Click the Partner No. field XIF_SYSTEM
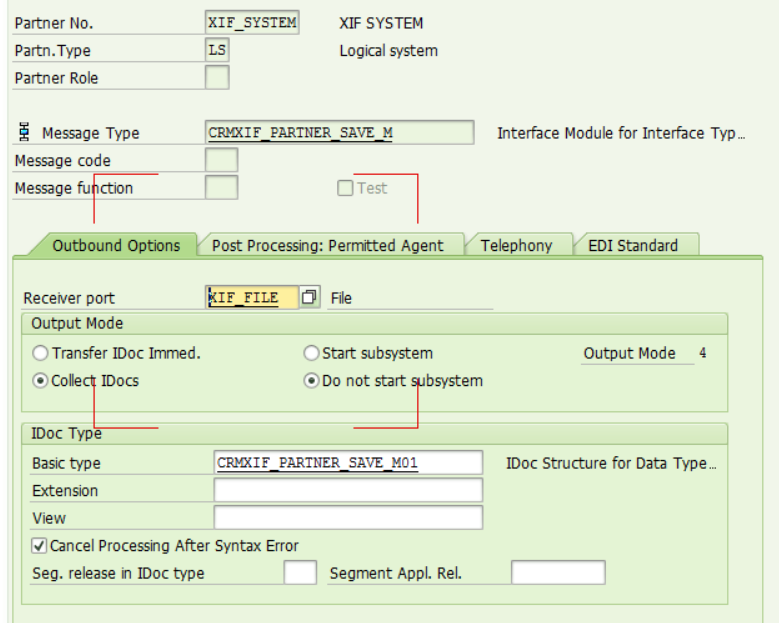This screenshot has width=779, height=623. [x=252, y=23]
